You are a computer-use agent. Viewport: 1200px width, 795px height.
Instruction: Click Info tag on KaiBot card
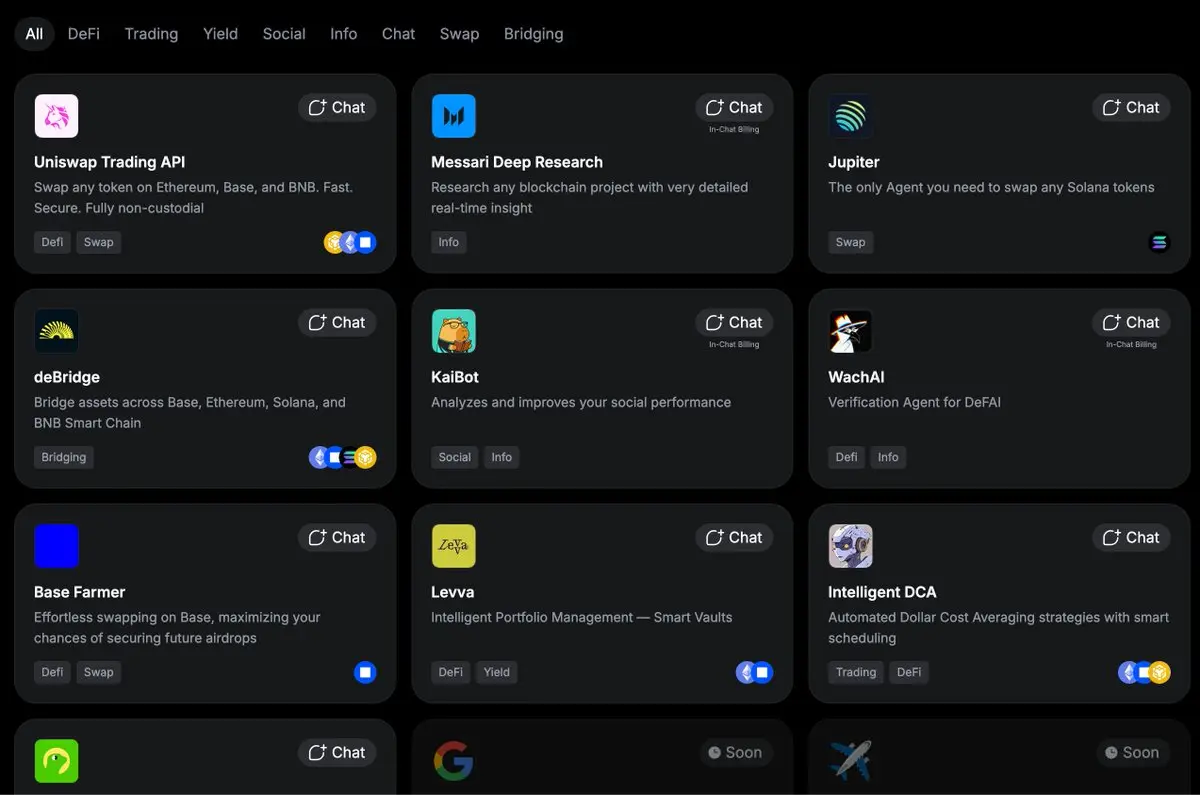501,457
